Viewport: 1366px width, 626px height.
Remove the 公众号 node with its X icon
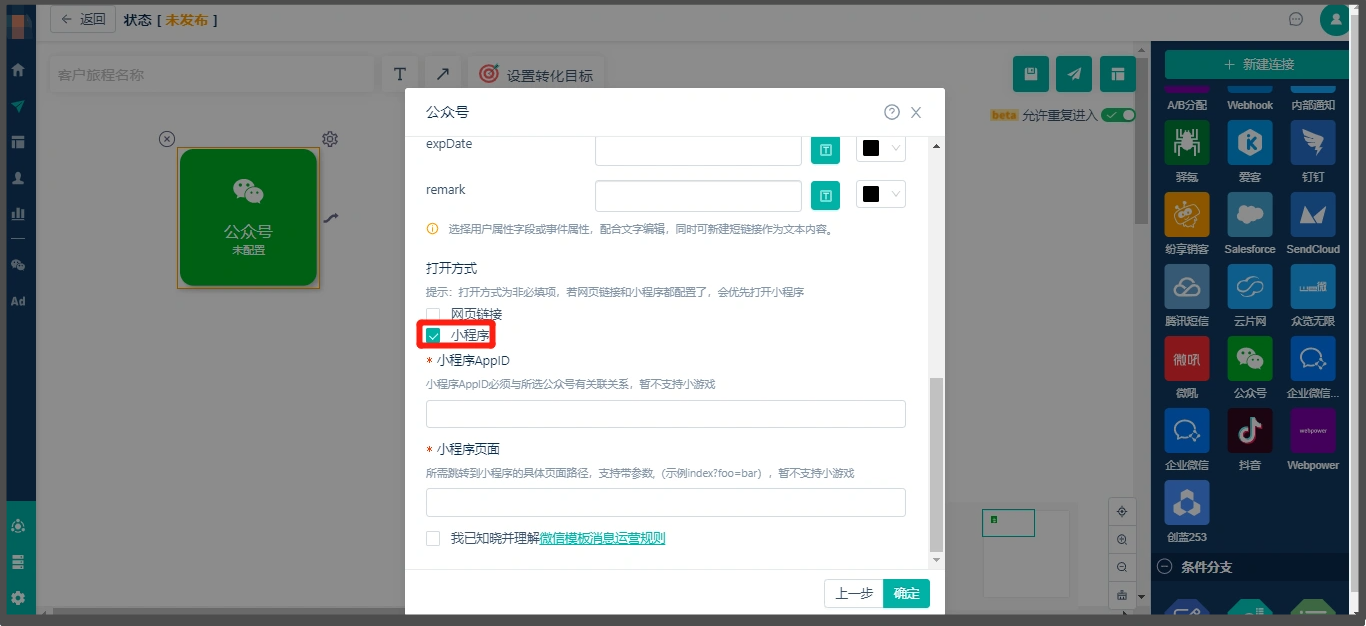pyautogui.click(x=167, y=139)
